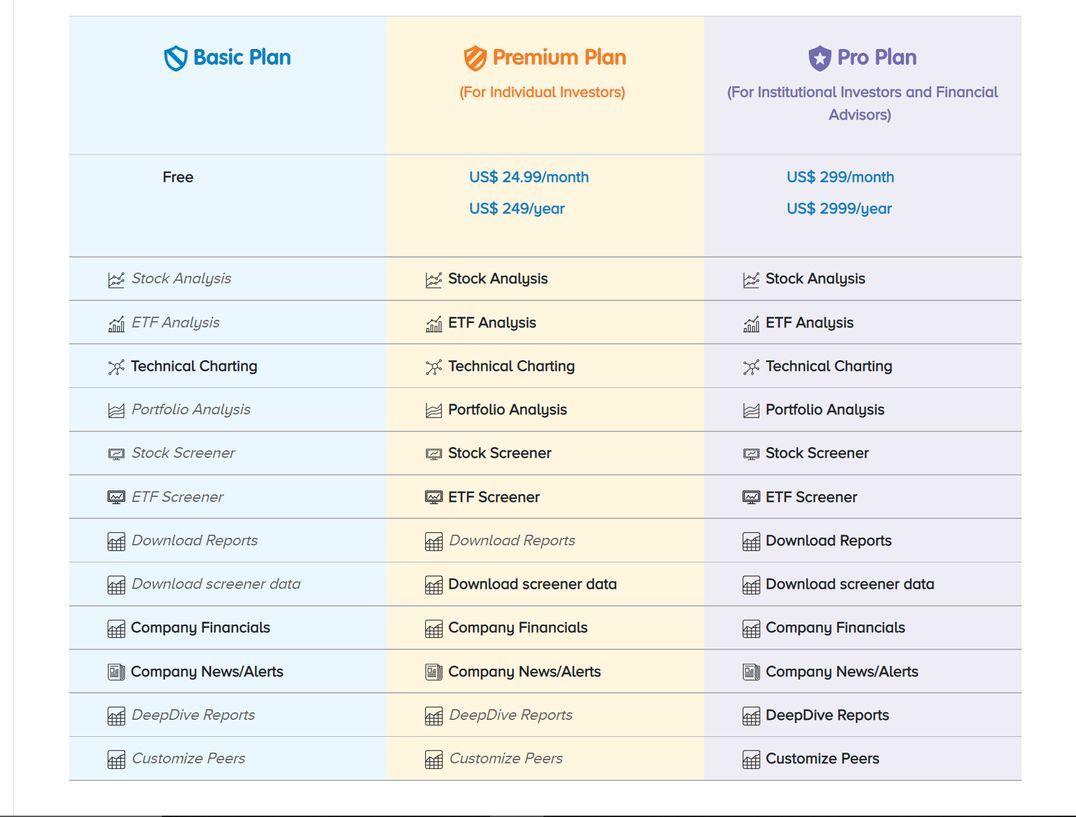The image size is (1076, 817).
Task: Open Customize Peers in Pro column
Action: tap(822, 759)
